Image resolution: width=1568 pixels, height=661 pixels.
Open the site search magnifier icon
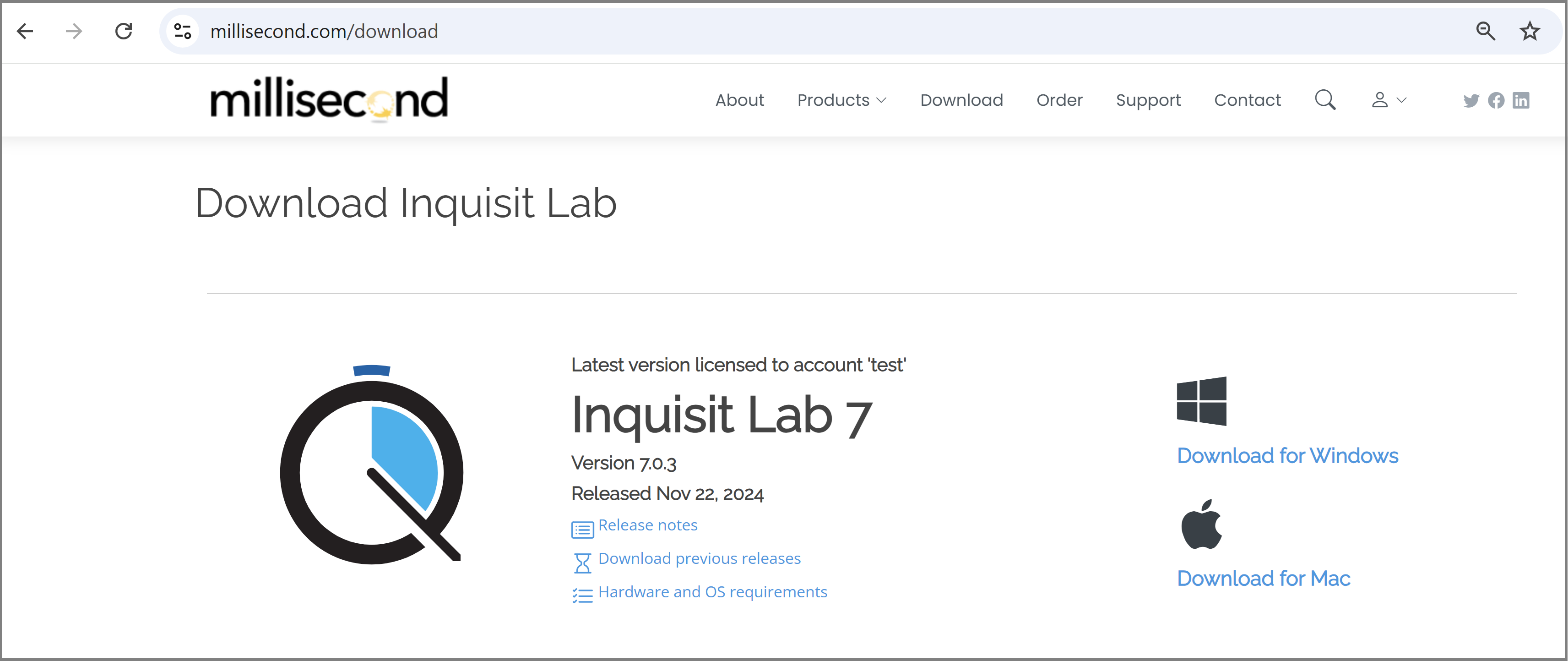click(1325, 100)
